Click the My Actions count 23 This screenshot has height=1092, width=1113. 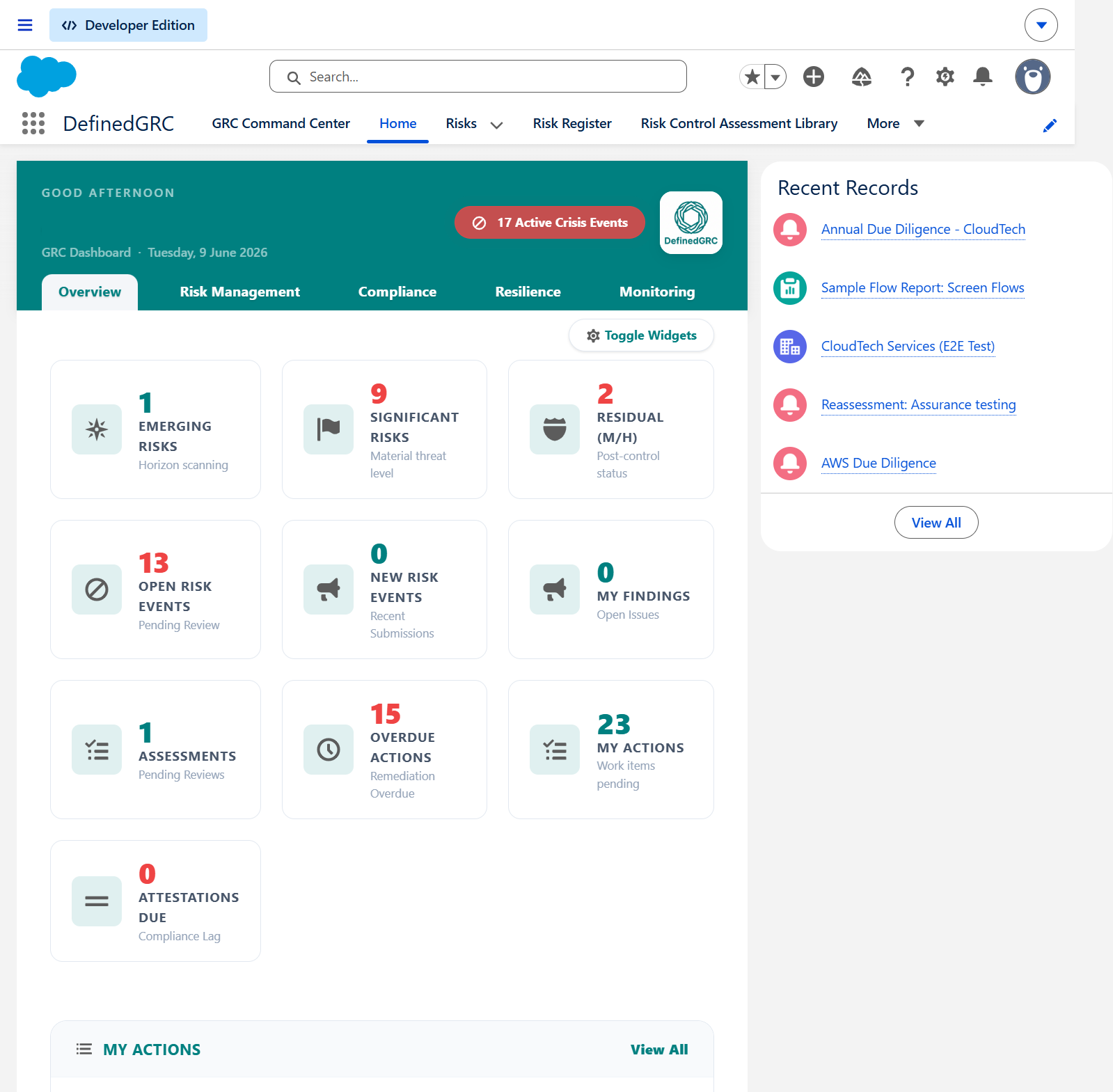click(x=614, y=724)
